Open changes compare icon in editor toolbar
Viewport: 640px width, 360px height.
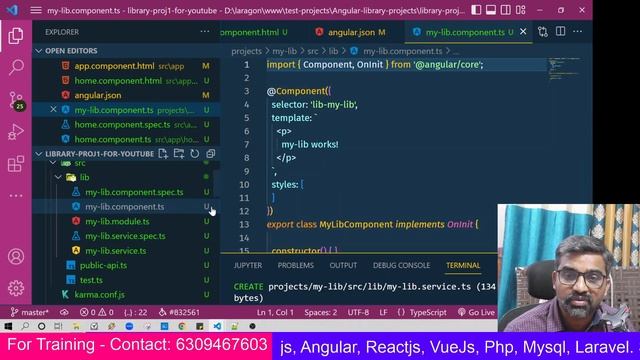(543, 32)
